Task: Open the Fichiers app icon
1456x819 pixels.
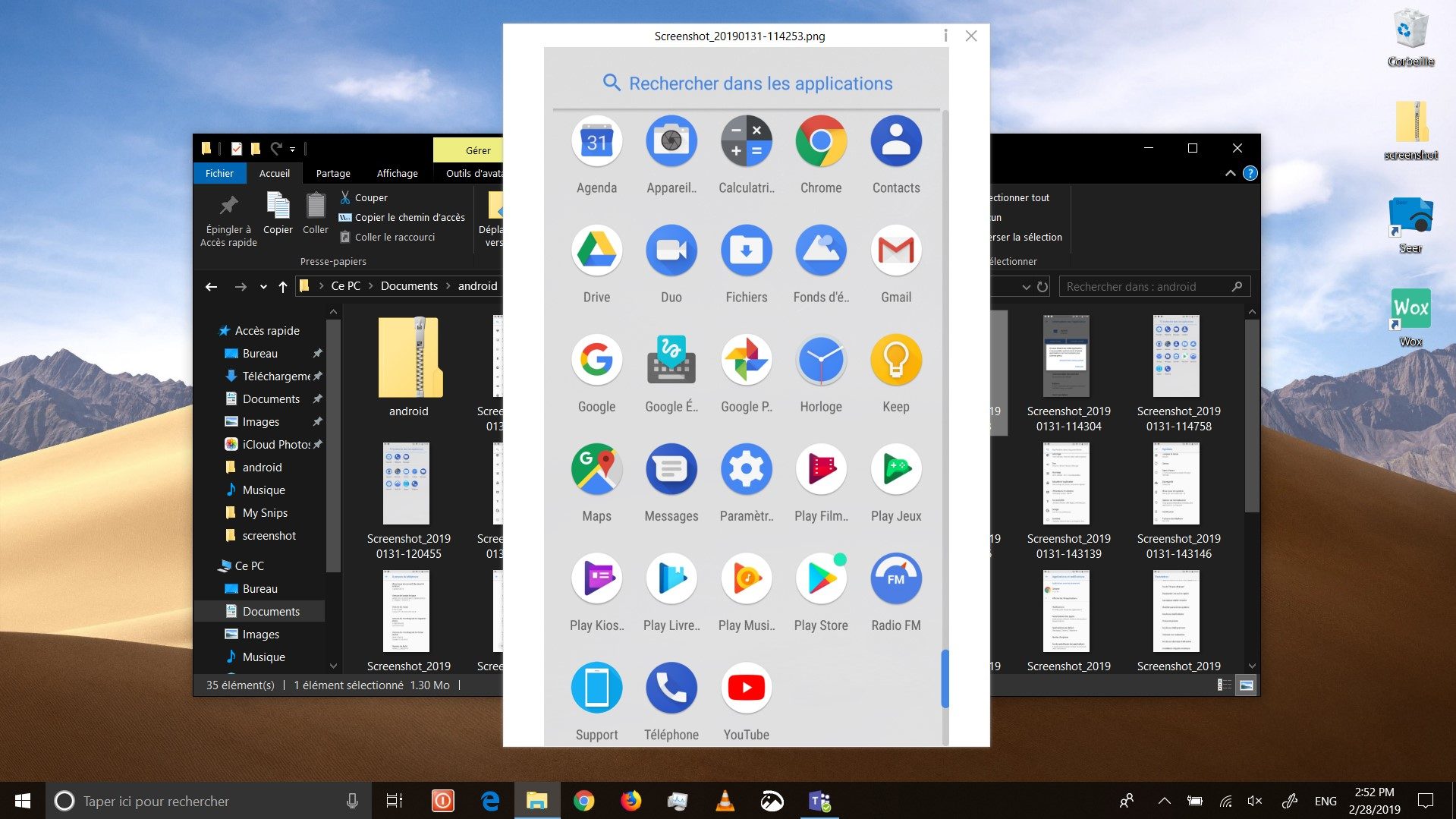Action: 746,250
